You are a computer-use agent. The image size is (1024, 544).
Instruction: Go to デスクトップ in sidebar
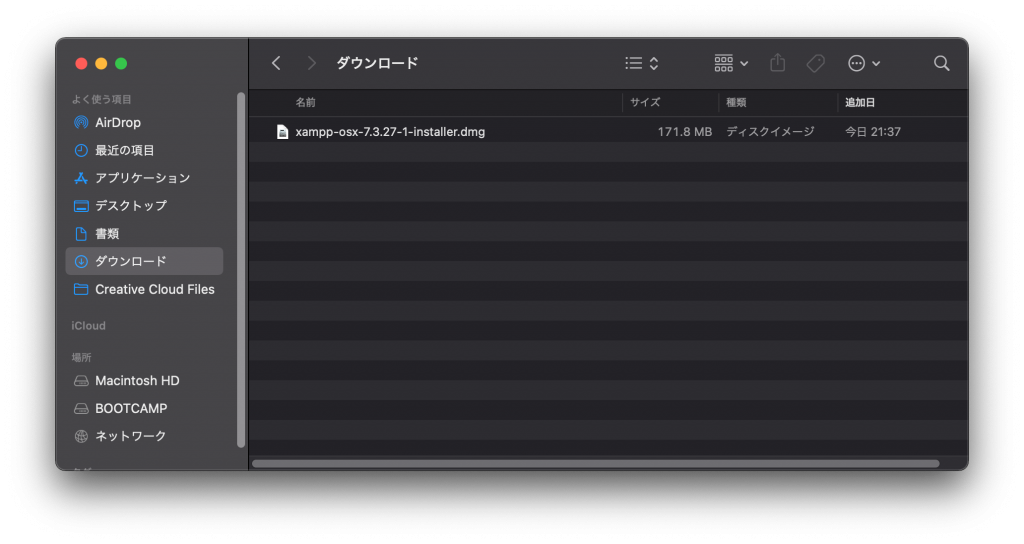click(130, 205)
